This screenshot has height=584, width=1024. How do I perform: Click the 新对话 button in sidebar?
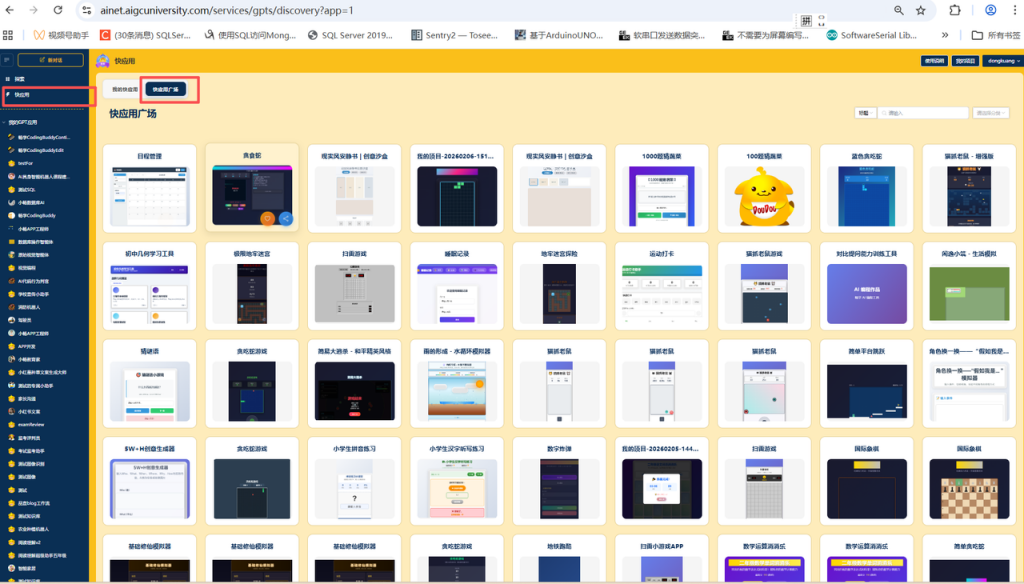[55, 60]
